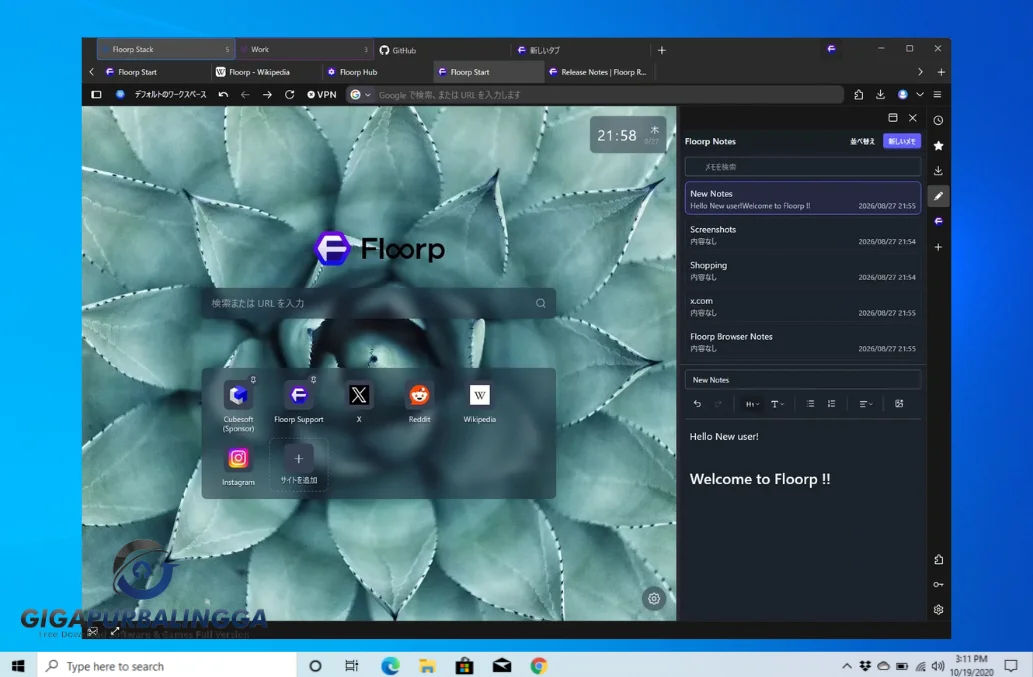
Task: Select the Floorp Stack tab group
Action: (165, 49)
